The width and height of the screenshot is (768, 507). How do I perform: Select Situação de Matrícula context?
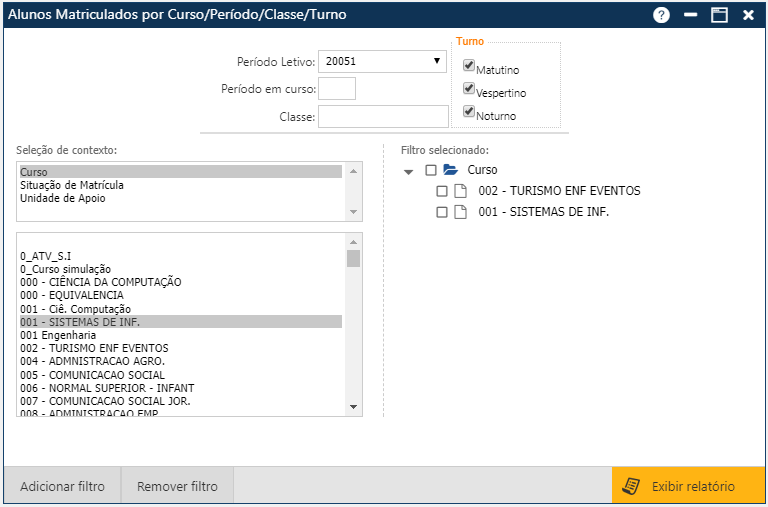(x=72, y=185)
